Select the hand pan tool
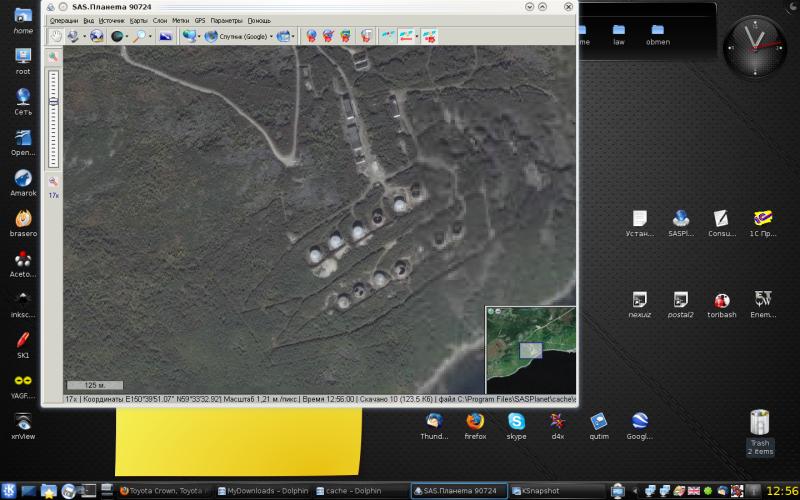Image resolution: width=800 pixels, height=500 pixels. (57, 36)
